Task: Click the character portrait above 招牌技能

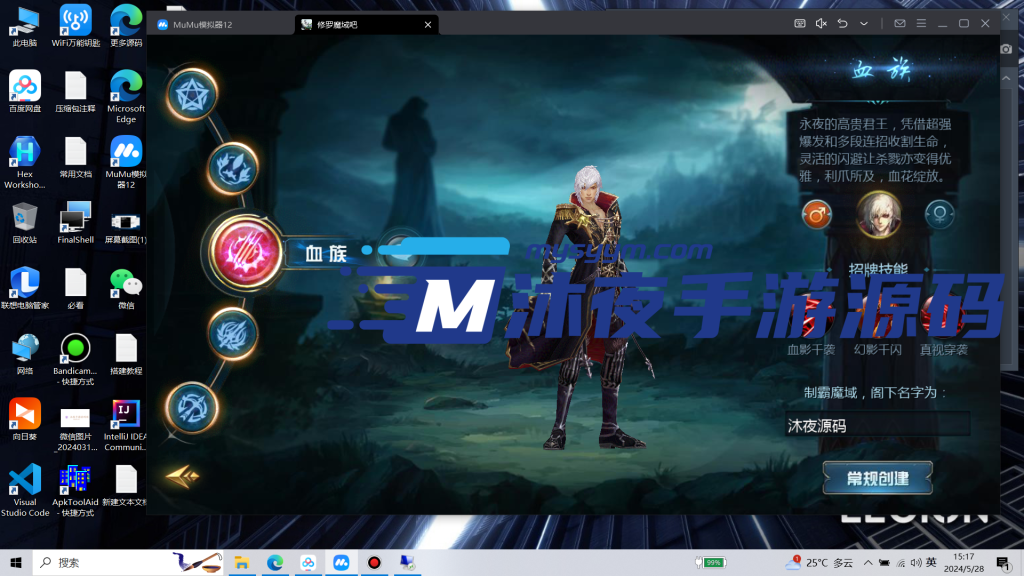Action: pyautogui.click(x=879, y=214)
